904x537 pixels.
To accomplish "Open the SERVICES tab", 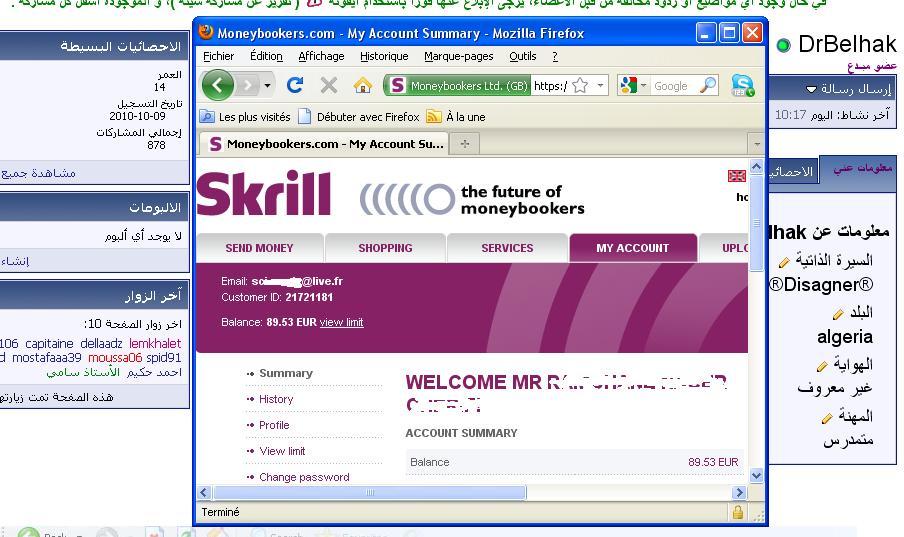I will 507,248.
